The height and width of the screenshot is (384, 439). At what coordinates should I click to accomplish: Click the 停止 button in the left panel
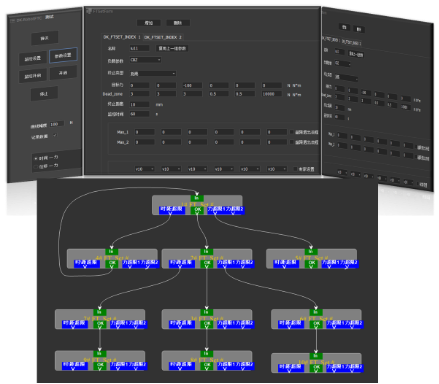(x=44, y=94)
